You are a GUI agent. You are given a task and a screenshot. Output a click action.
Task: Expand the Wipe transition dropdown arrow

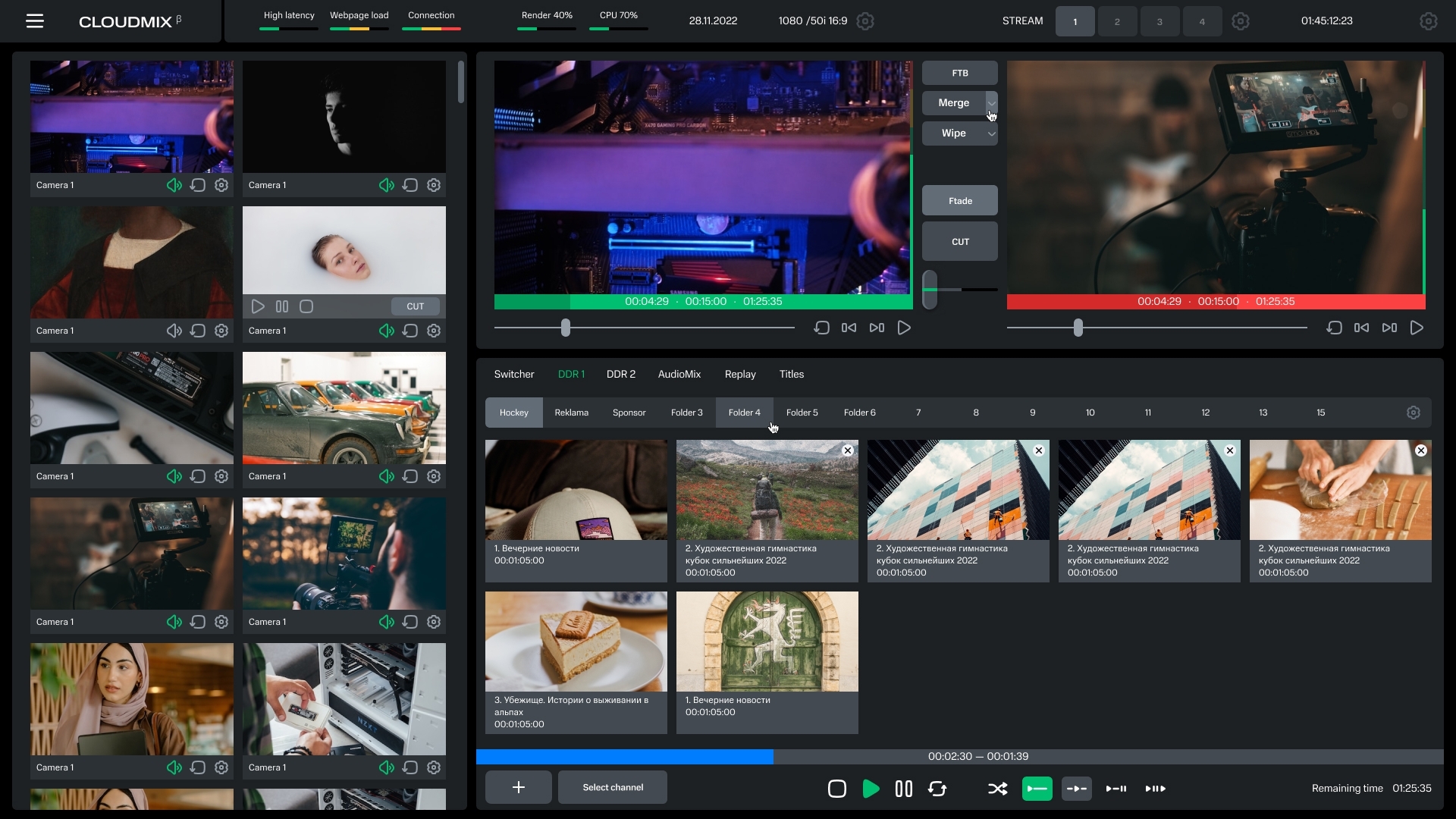click(x=991, y=133)
